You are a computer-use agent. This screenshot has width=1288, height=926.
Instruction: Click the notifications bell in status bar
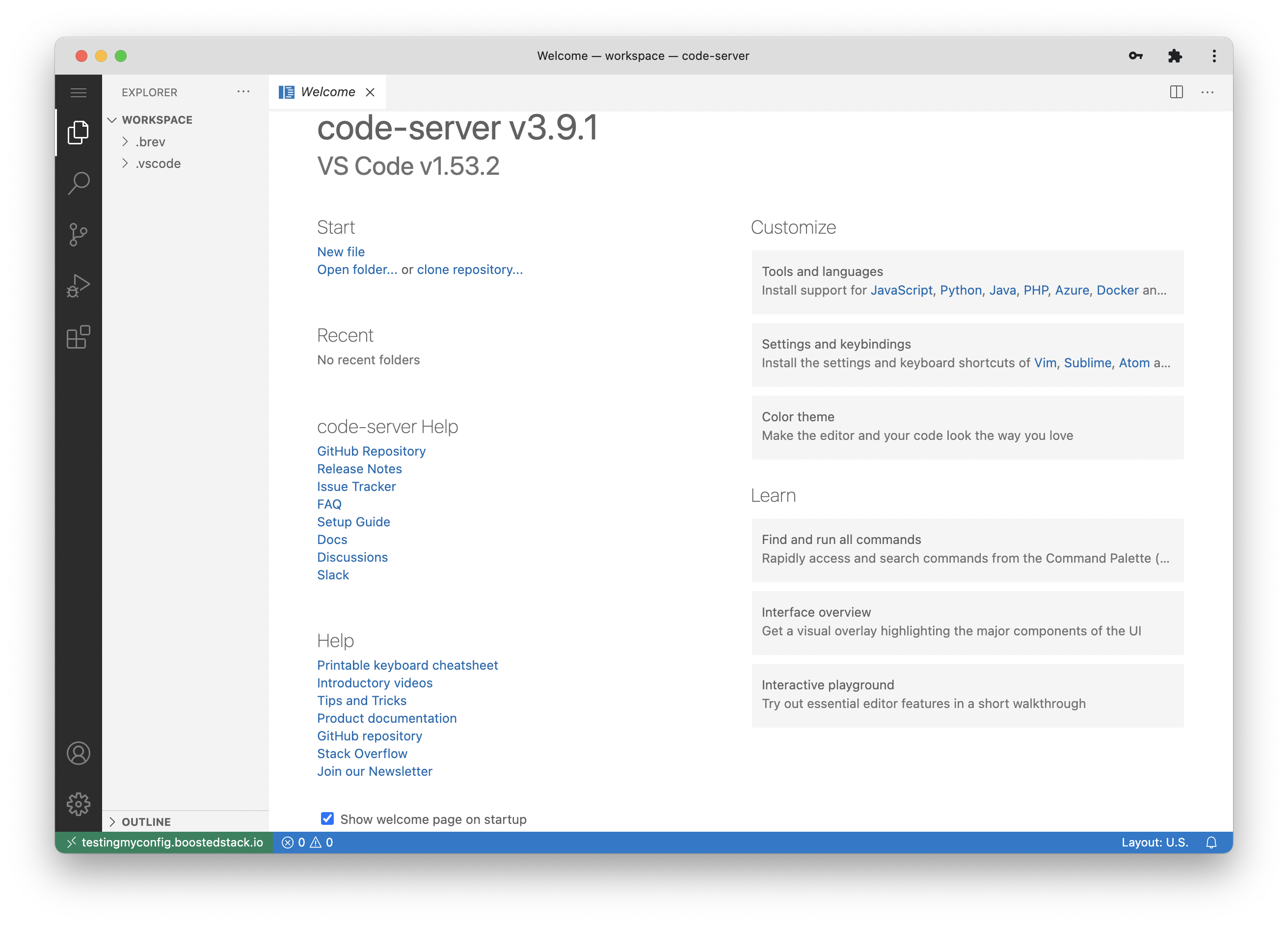coord(1211,843)
